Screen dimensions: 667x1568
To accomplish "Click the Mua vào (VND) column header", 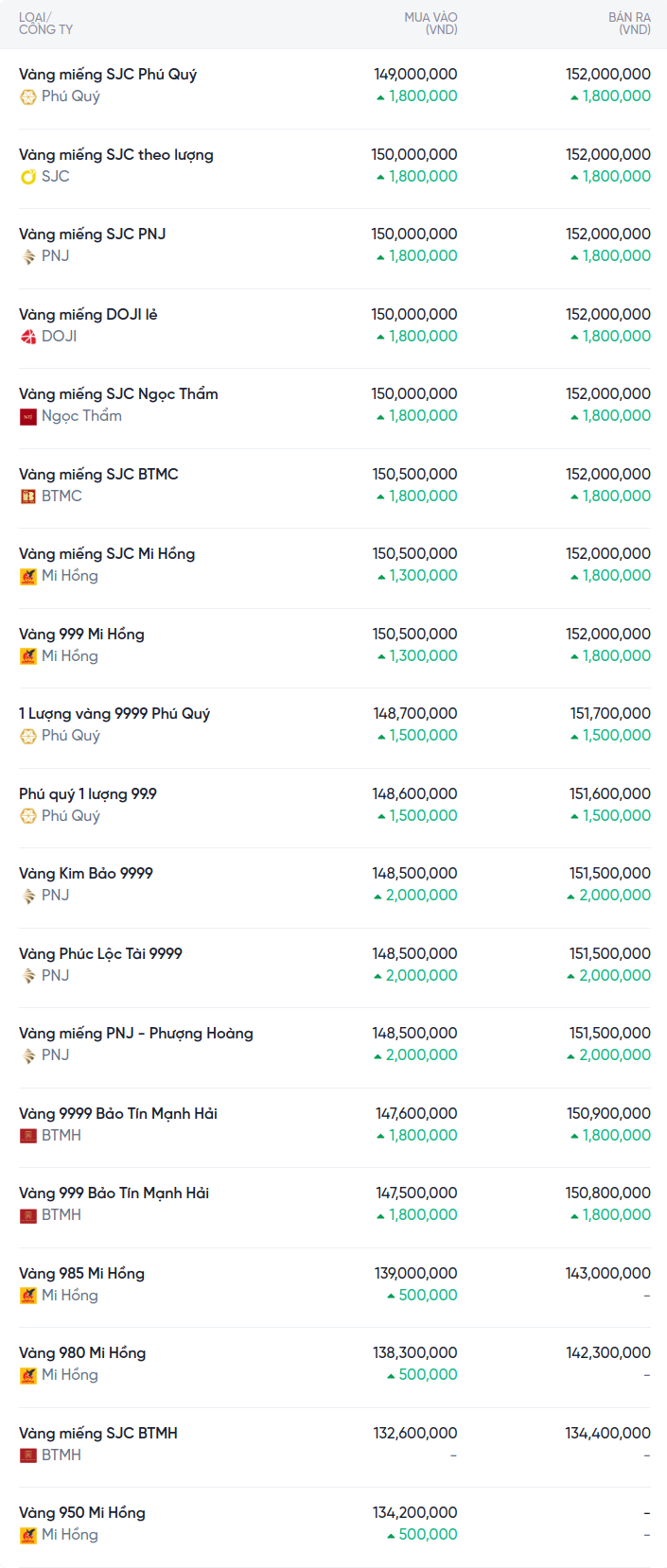I will 430,24.
